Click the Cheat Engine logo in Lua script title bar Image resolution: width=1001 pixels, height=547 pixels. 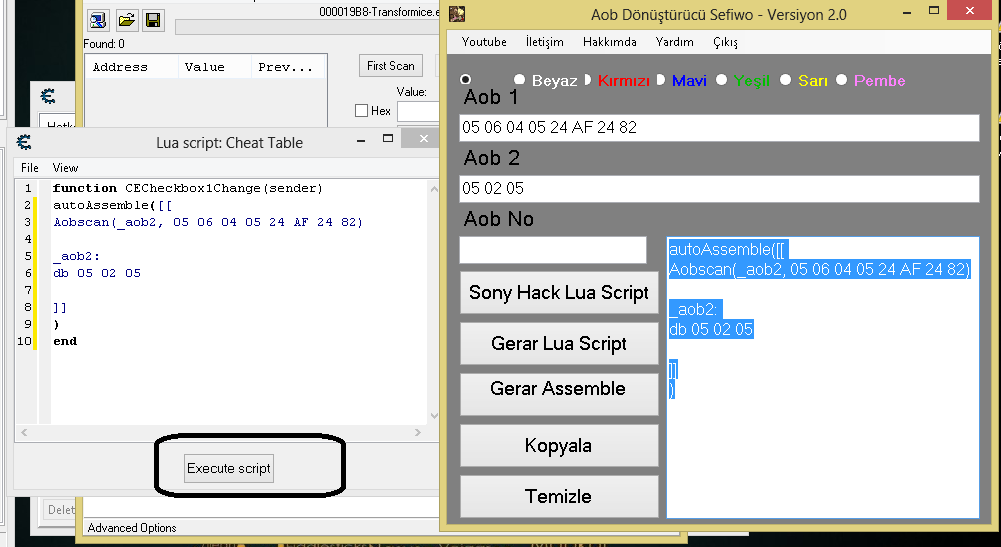(x=24, y=142)
